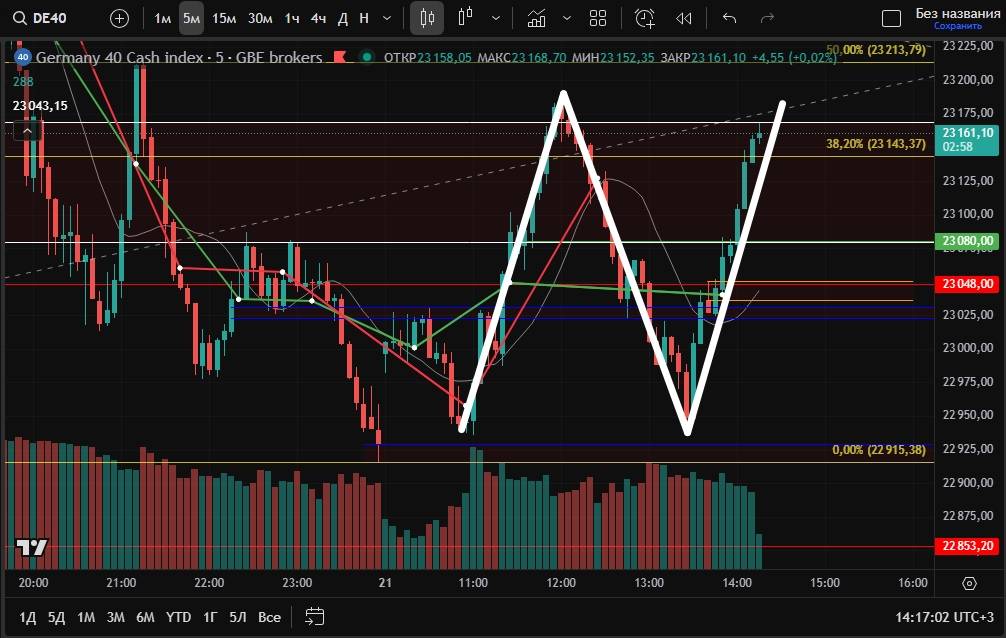The image size is (1006, 638).
Task: Toggle the layout selection square icon
Action: pyautogui.click(x=891, y=18)
